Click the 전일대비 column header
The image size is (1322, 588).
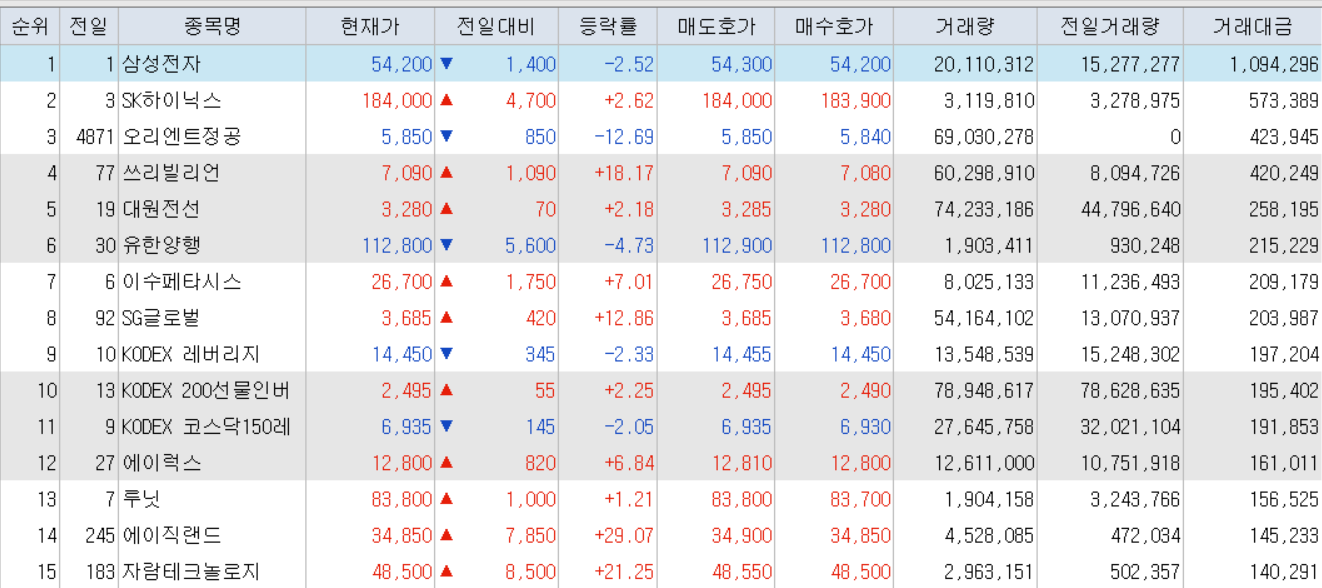[x=496, y=27]
